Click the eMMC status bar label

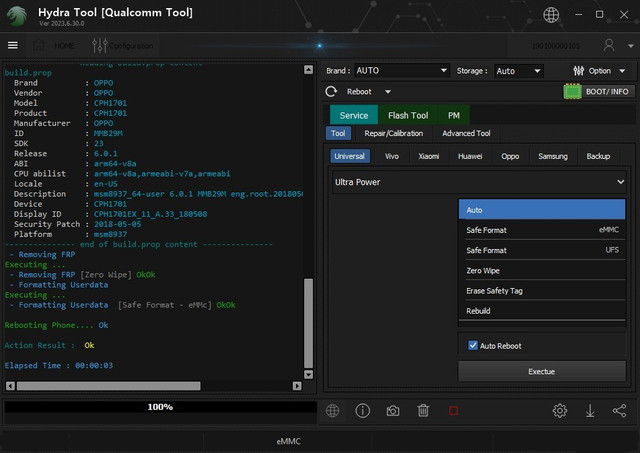(x=289, y=441)
